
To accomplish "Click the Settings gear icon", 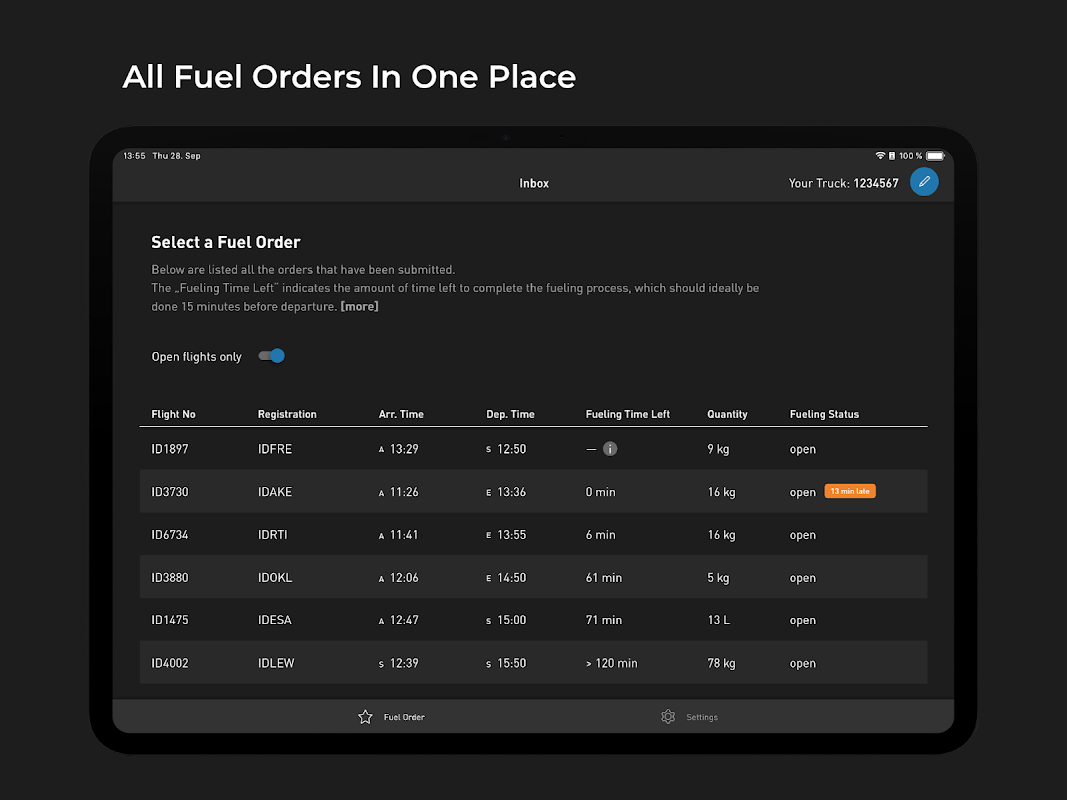I will click(x=668, y=717).
